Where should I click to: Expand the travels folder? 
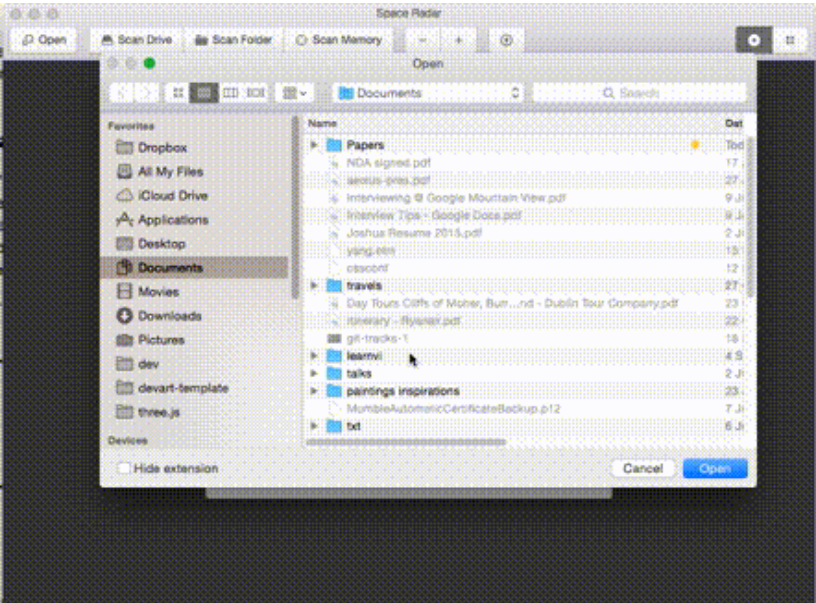pyautogui.click(x=315, y=285)
